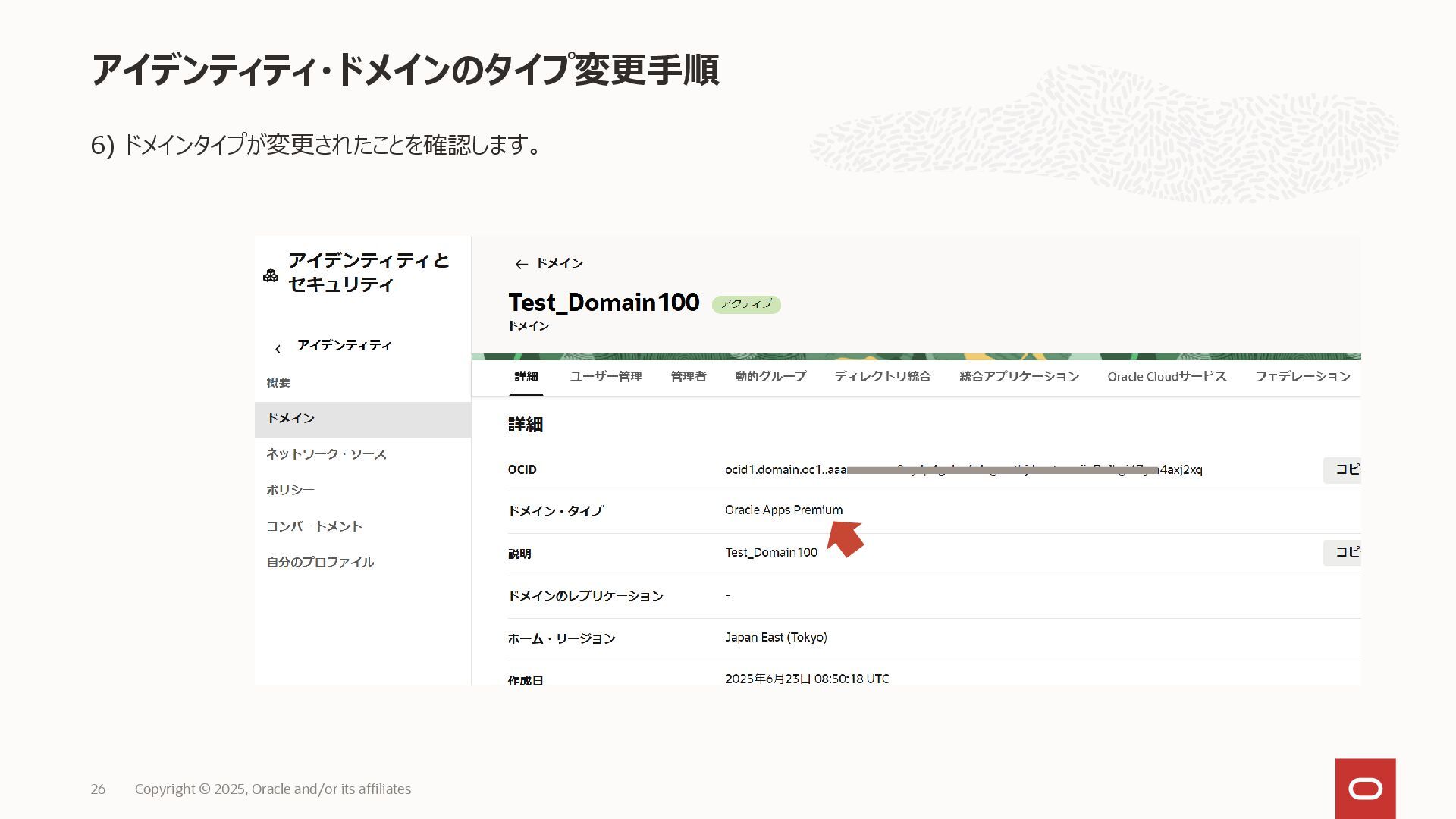Click the ホーム・リージョン label
This screenshot has width=1456, height=819.
561,639
